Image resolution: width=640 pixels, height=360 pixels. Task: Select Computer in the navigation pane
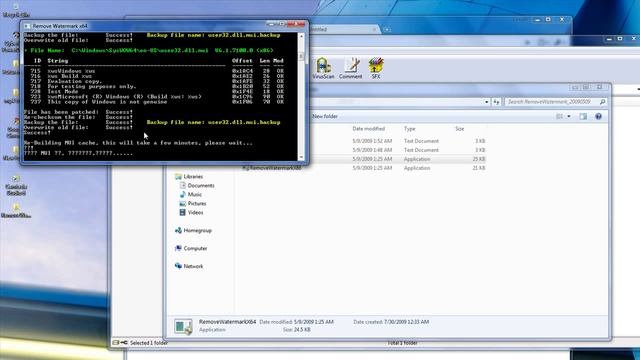tap(195, 248)
